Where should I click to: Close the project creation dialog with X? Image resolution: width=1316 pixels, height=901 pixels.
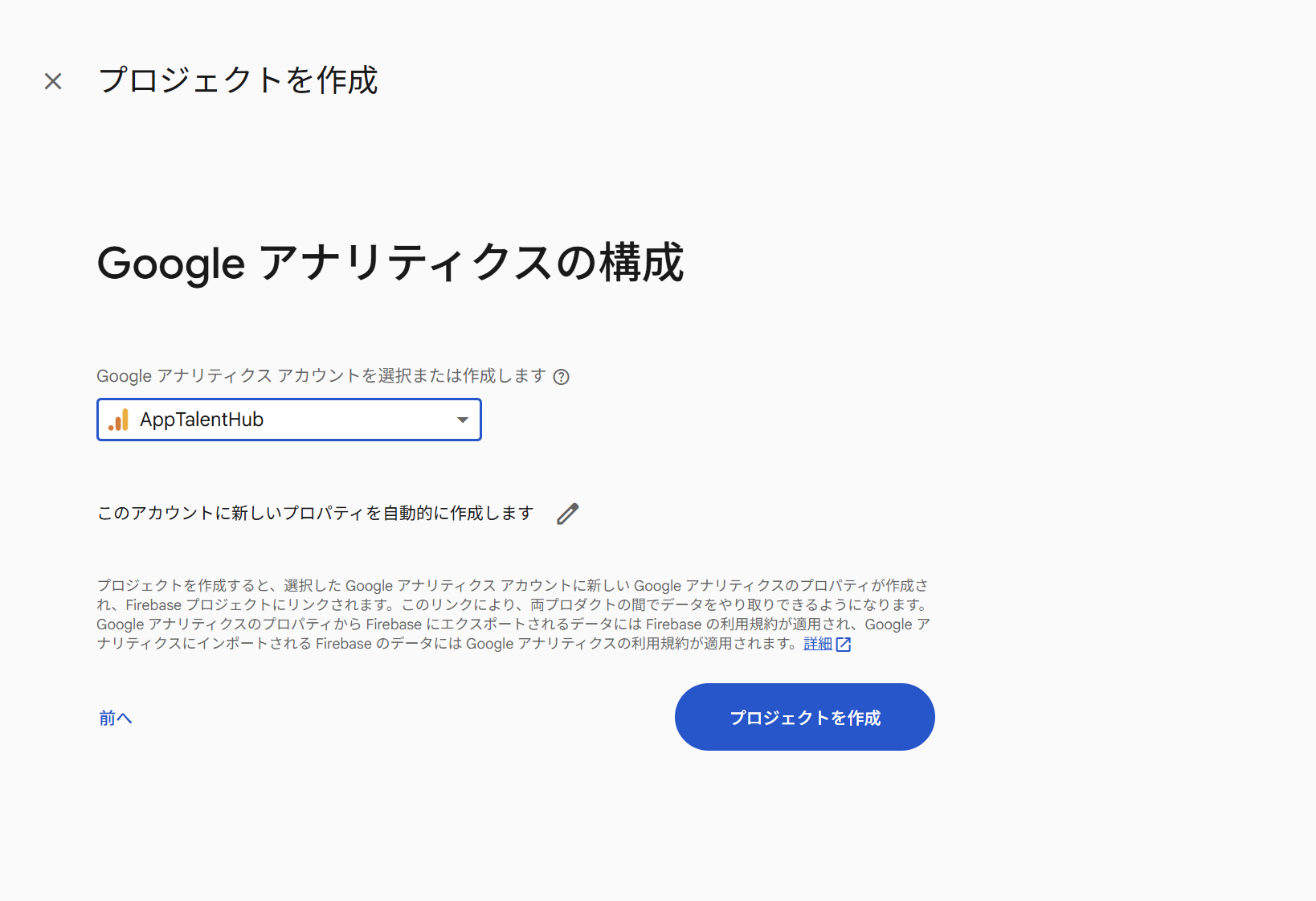coord(53,81)
